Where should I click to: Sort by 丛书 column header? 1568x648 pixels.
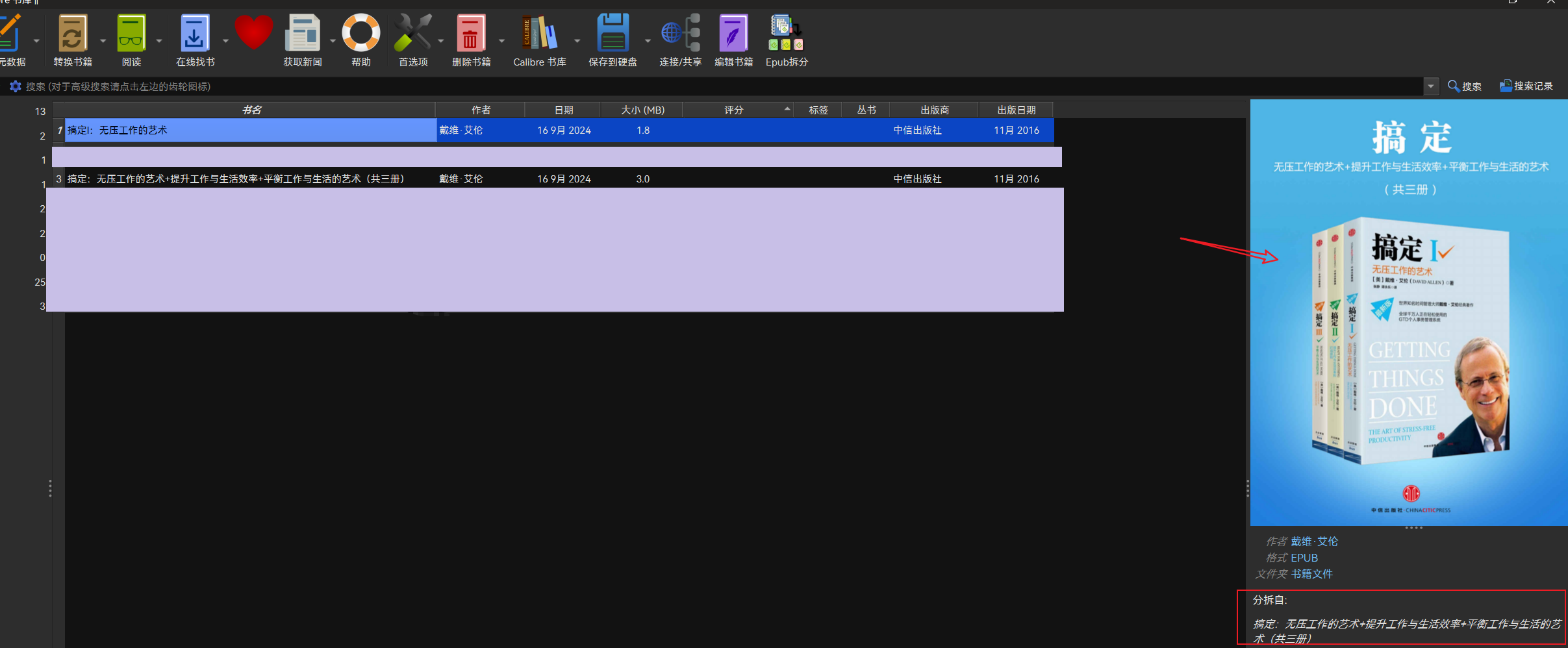pyautogui.click(x=866, y=110)
